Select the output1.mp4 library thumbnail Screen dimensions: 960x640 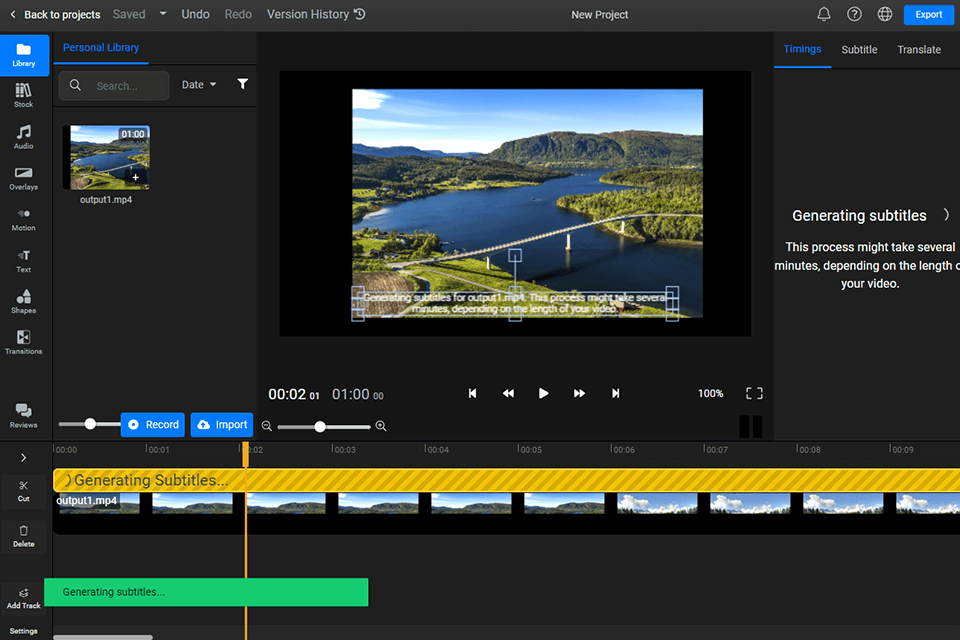pyautogui.click(x=107, y=157)
